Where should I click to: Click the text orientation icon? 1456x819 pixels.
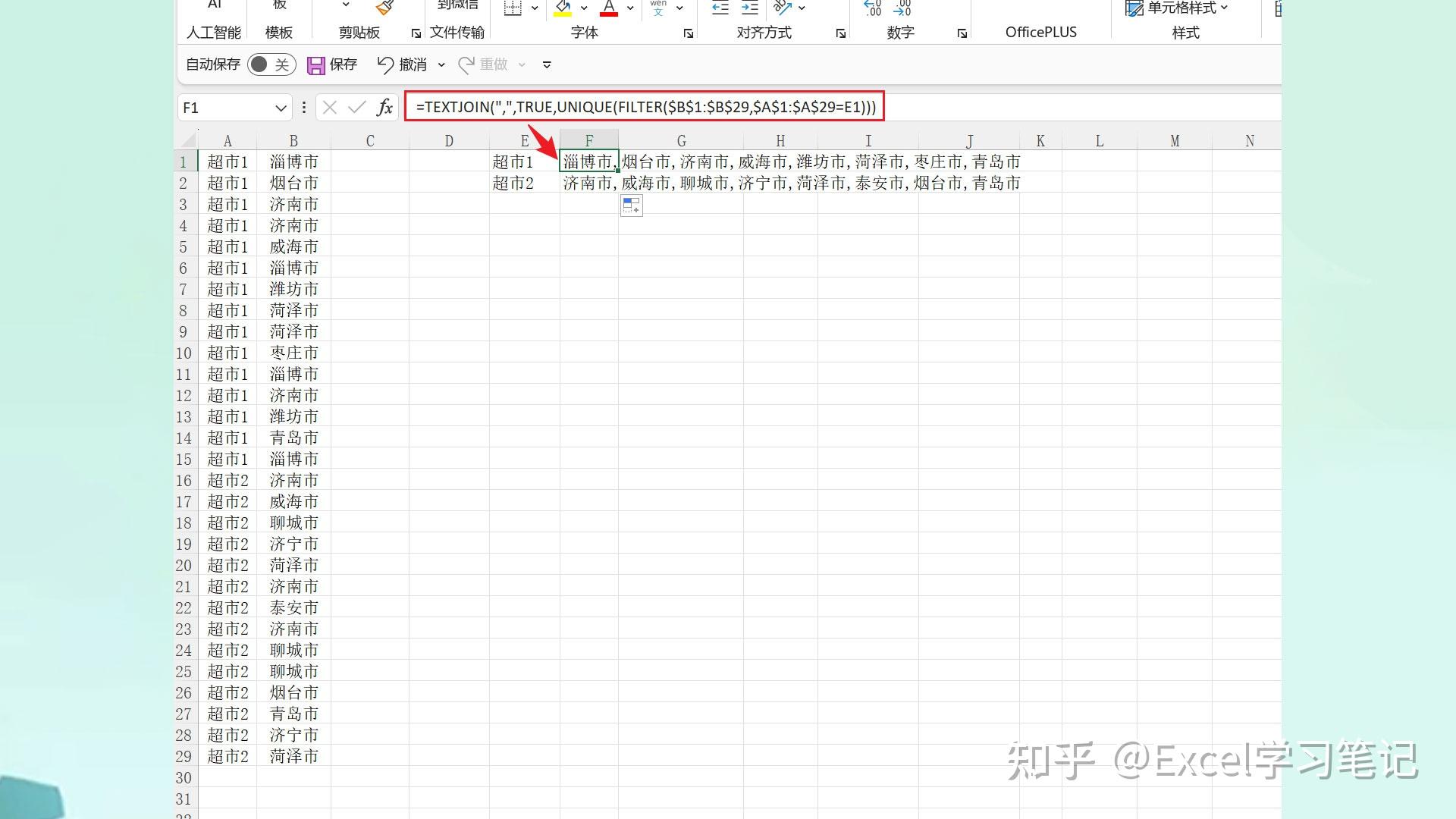(x=782, y=8)
